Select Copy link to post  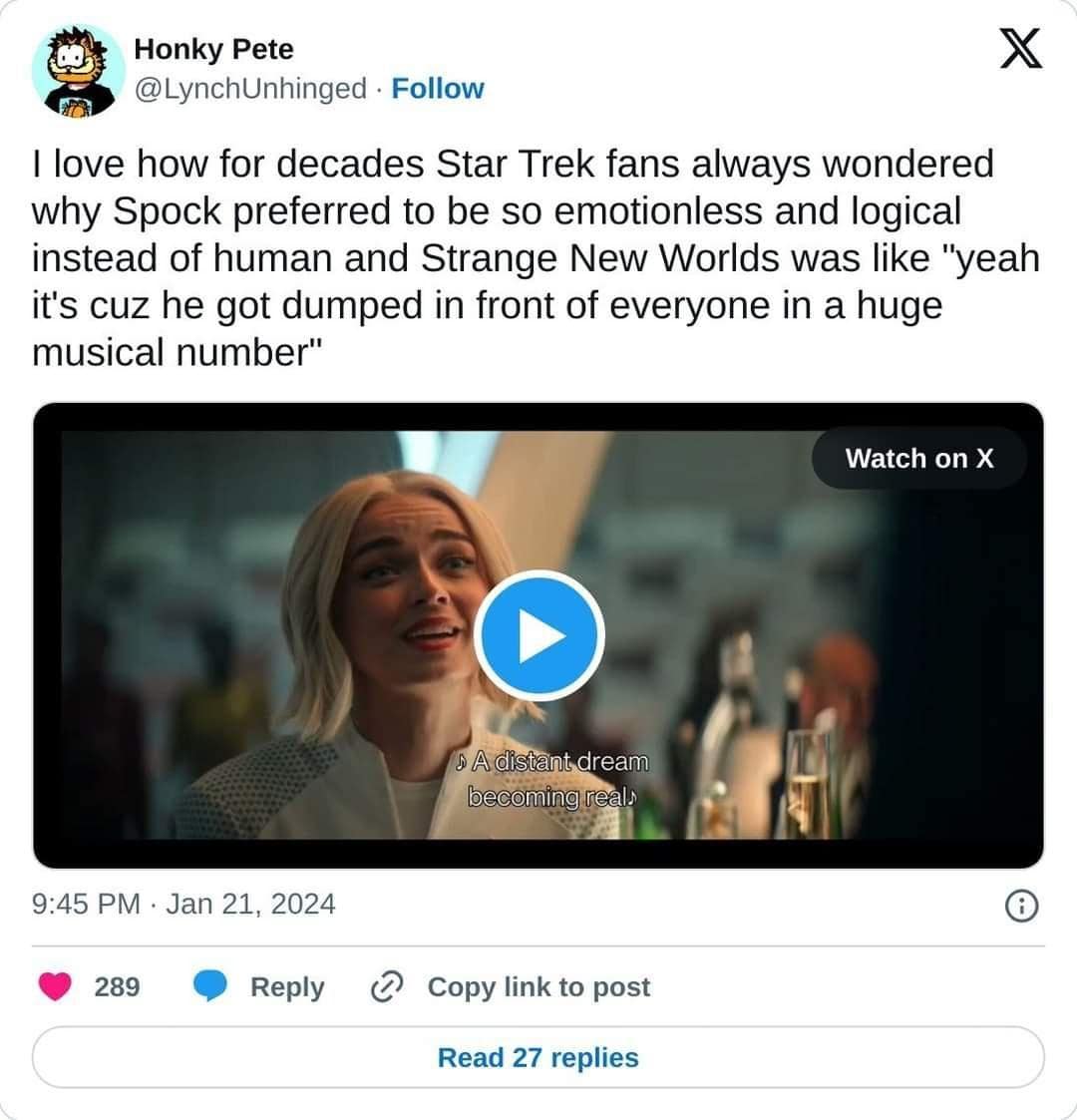pyautogui.click(x=538, y=986)
